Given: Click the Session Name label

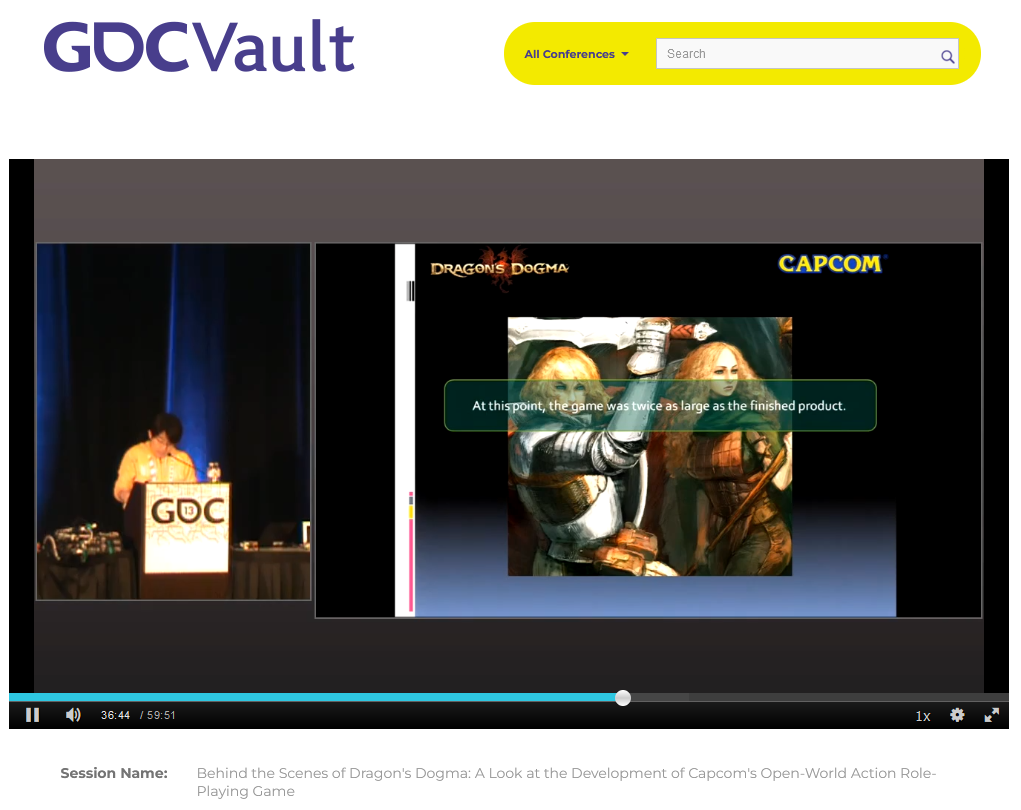Looking at the screenshot, I should tap(114, 773).
